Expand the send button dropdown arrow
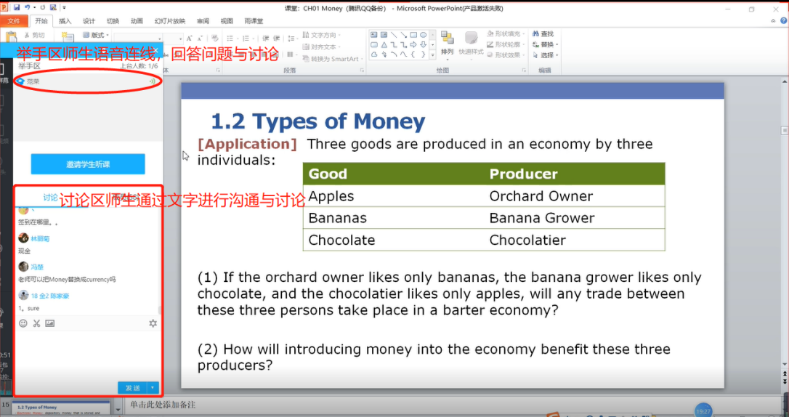789x417 pixels. [x=152, y=387]
